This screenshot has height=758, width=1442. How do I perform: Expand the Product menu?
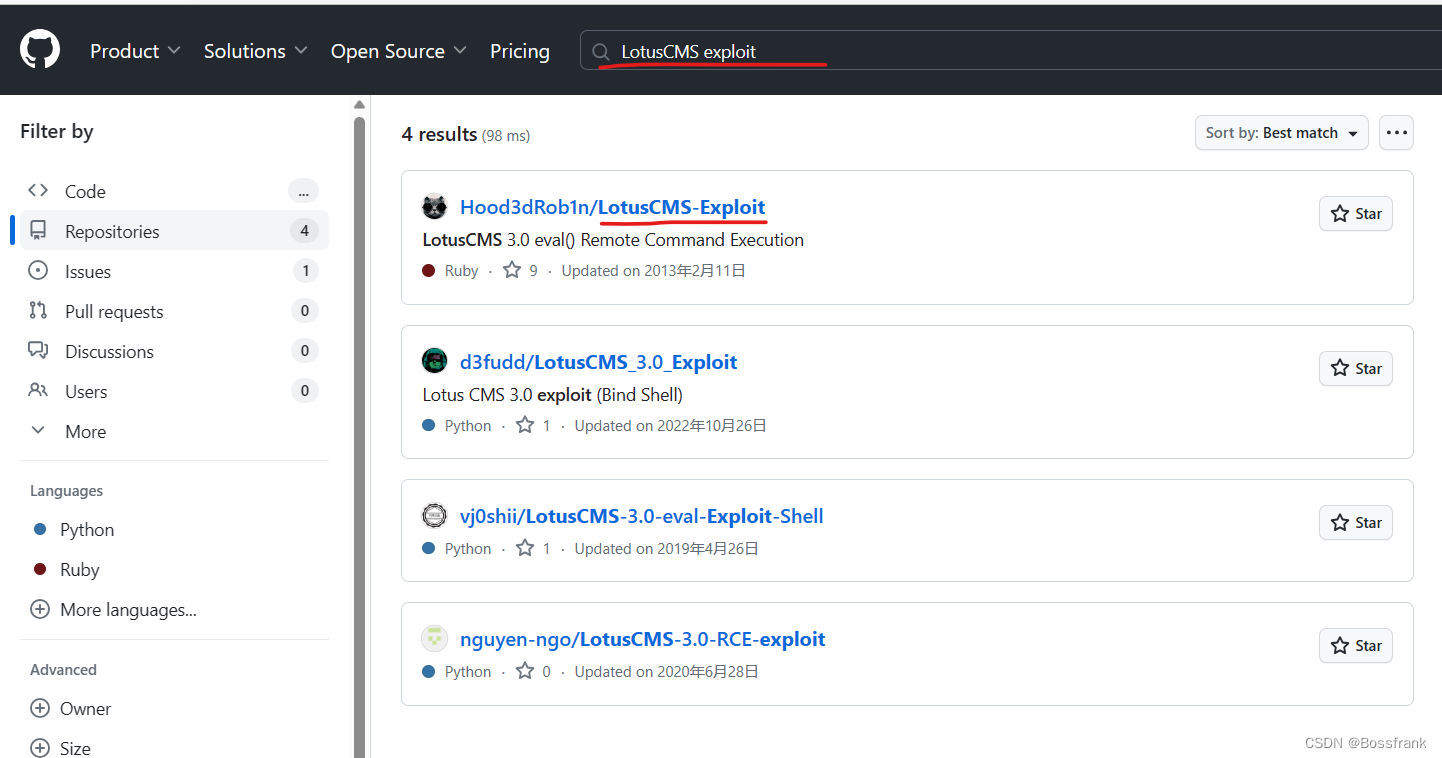135,51
